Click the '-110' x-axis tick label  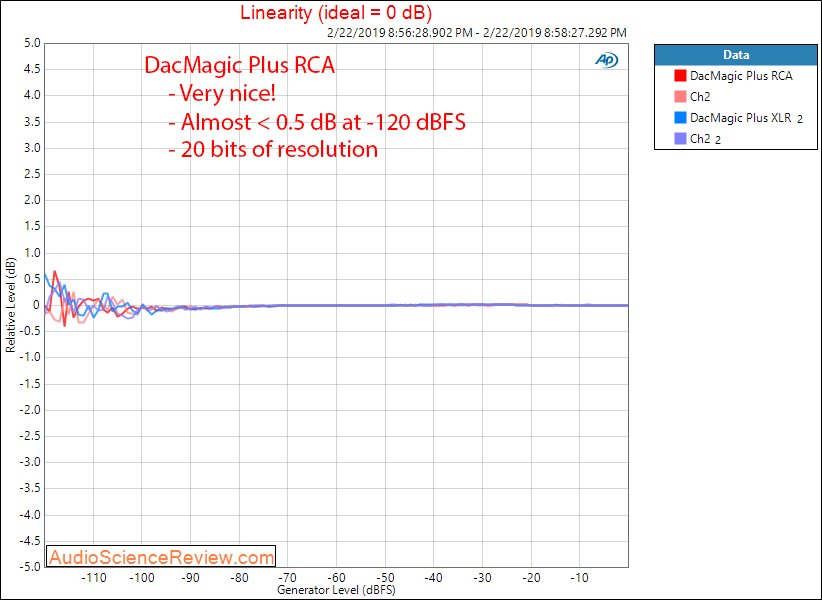(x=94, y=578)
